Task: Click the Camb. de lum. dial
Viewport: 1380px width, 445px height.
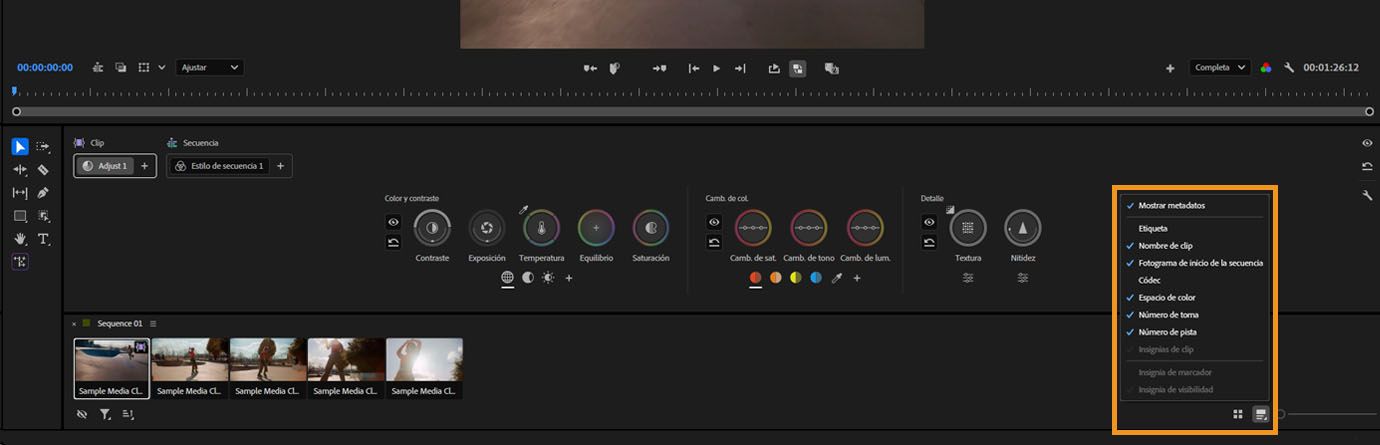Action: tap(865, 228)
